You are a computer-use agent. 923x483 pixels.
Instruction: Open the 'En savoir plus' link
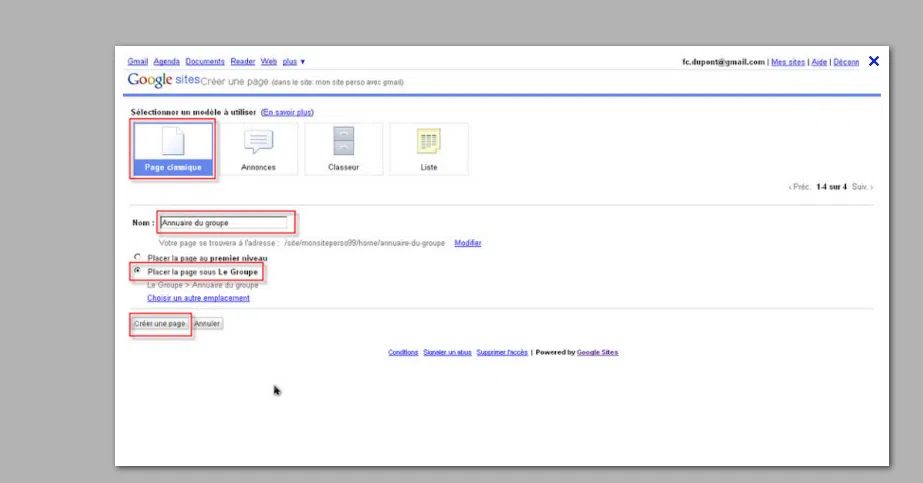[287, 112]
